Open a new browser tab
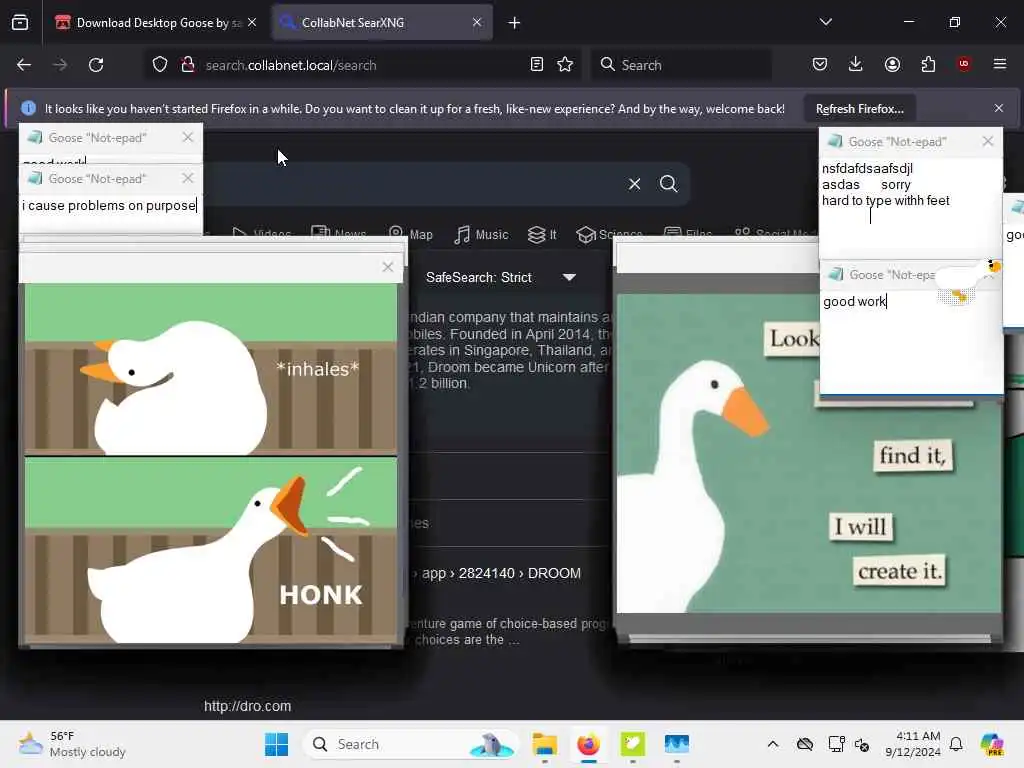The image size is (1024, 768). [515, 23]
